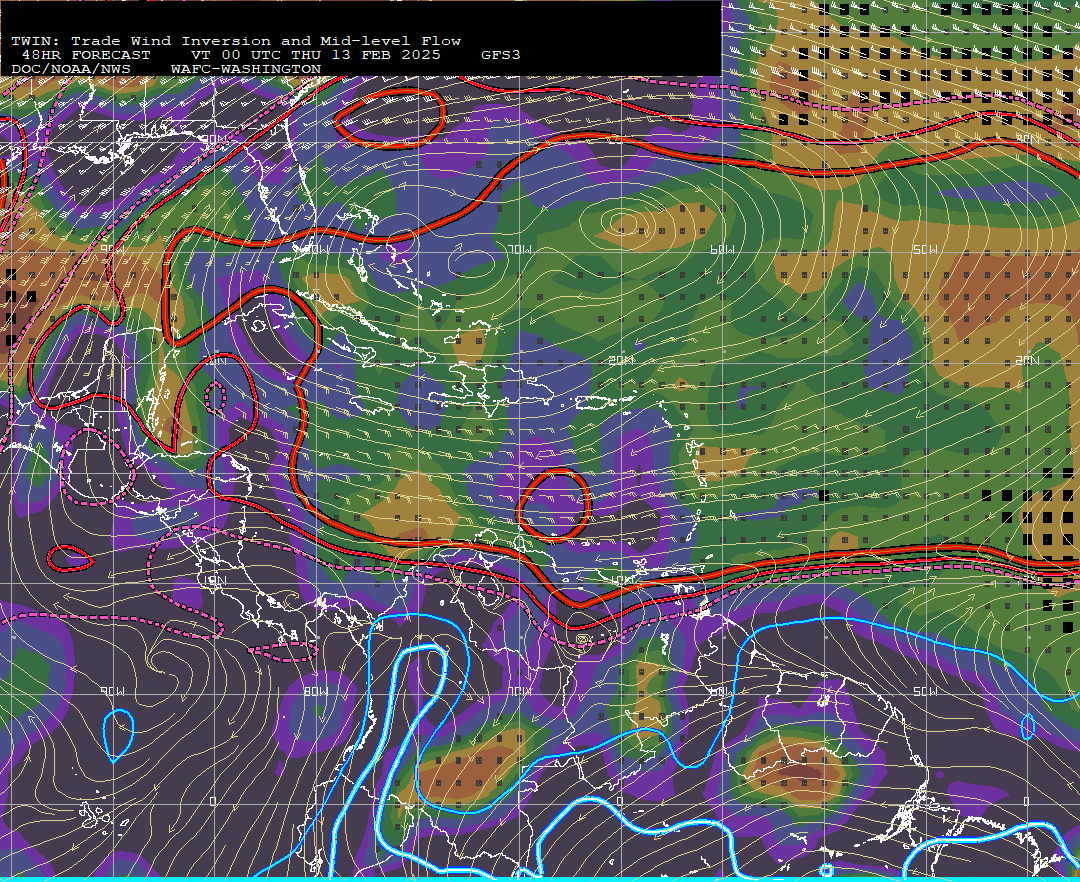Image resolution: width=1080 pixels, height=882 pixels.
Task: Click the equator '0' label over the Amazon
Action: (619, 801)
